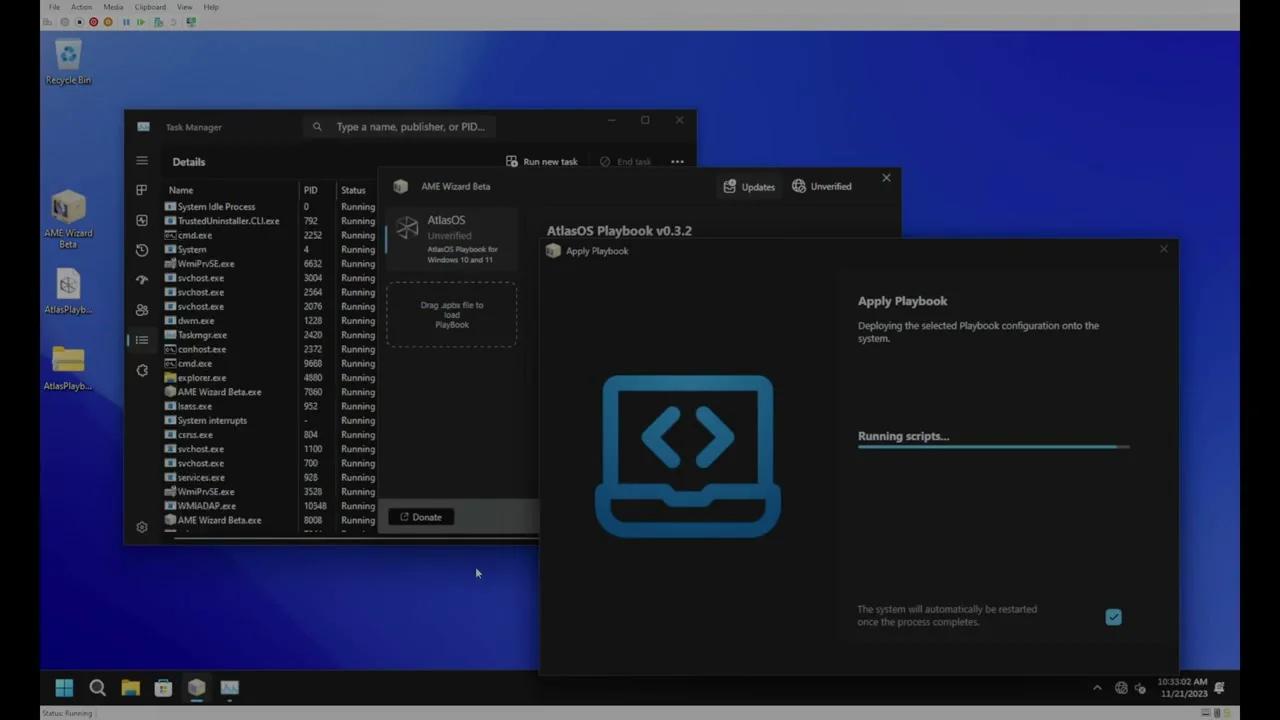Open the Users section of Task Manager
Screen dimensions: 1280x720
click(141, 308)
